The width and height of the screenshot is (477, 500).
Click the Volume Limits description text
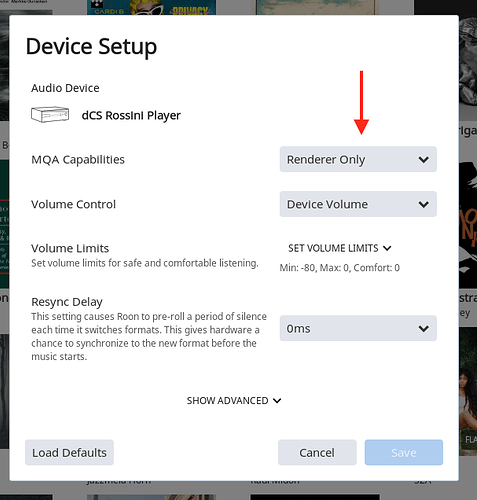[145, 263]
